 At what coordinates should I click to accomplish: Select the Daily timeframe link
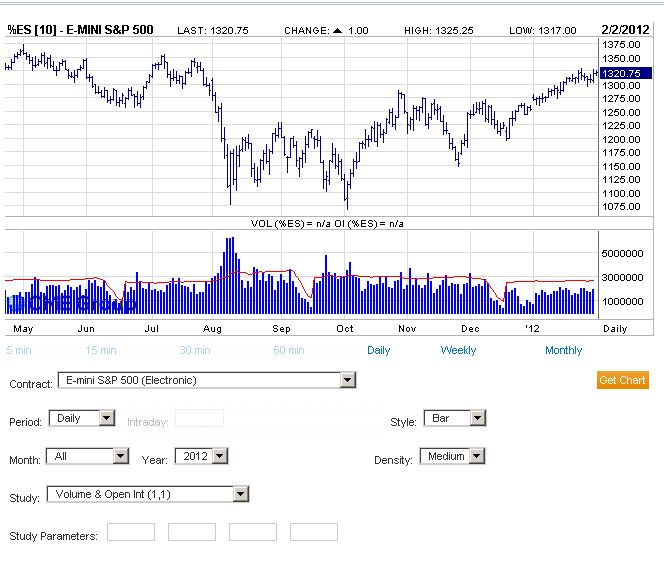point(379,350)
